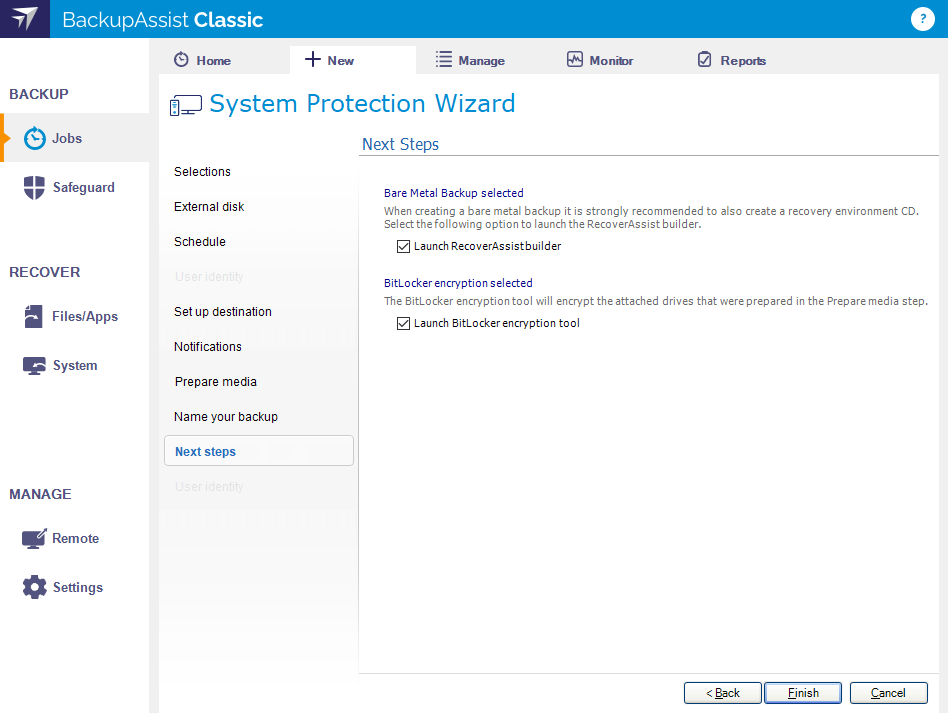Click the Manage list icon
The height and width of the screenshot is (713, 948).
coord(444,59)
